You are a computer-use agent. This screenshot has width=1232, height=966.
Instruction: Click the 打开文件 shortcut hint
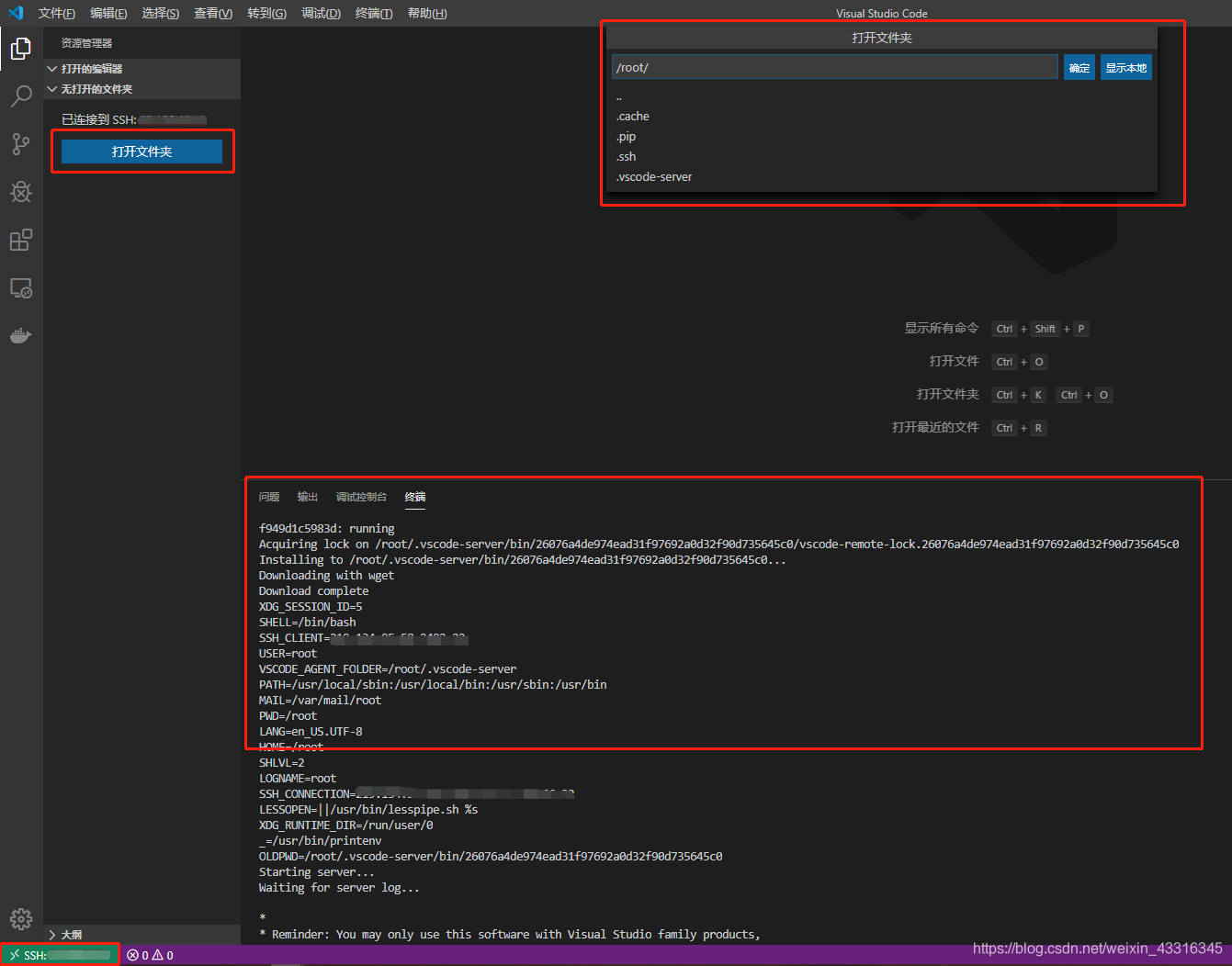coord(954,361)
